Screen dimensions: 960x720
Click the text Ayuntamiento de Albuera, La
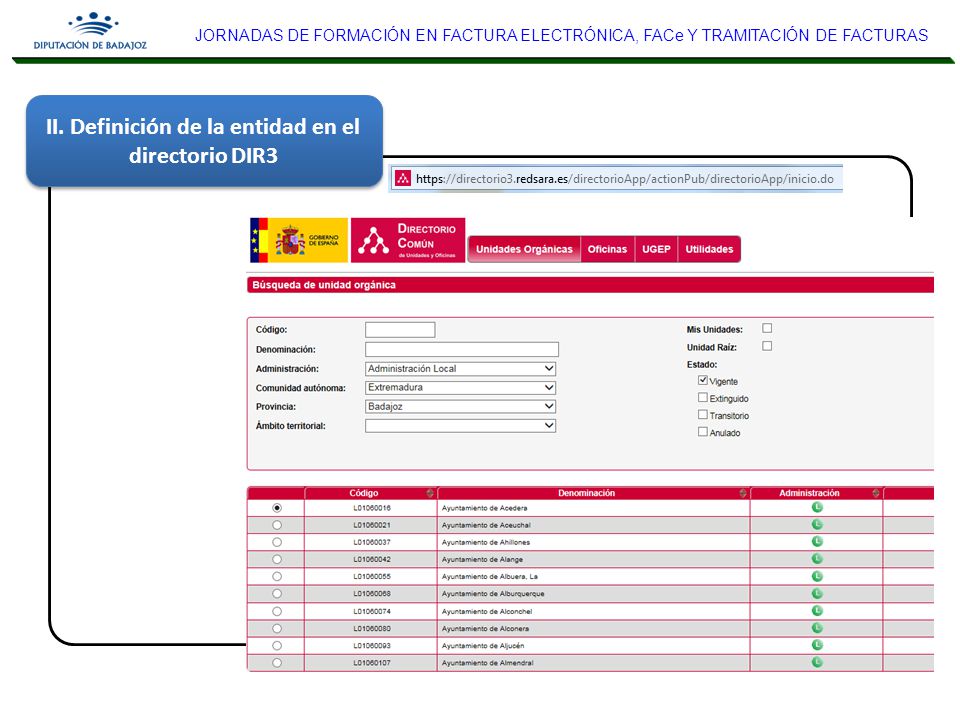(x=490, y=577)
